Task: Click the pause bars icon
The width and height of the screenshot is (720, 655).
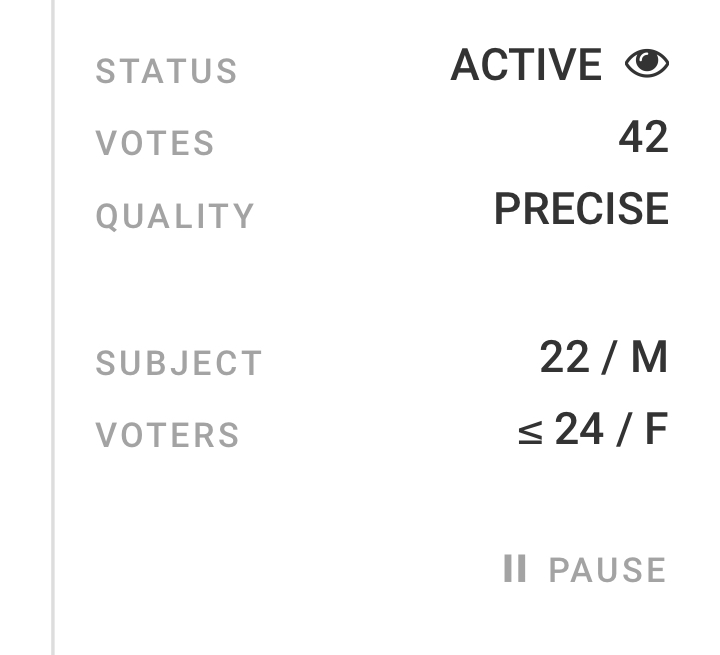Action: 515,569
